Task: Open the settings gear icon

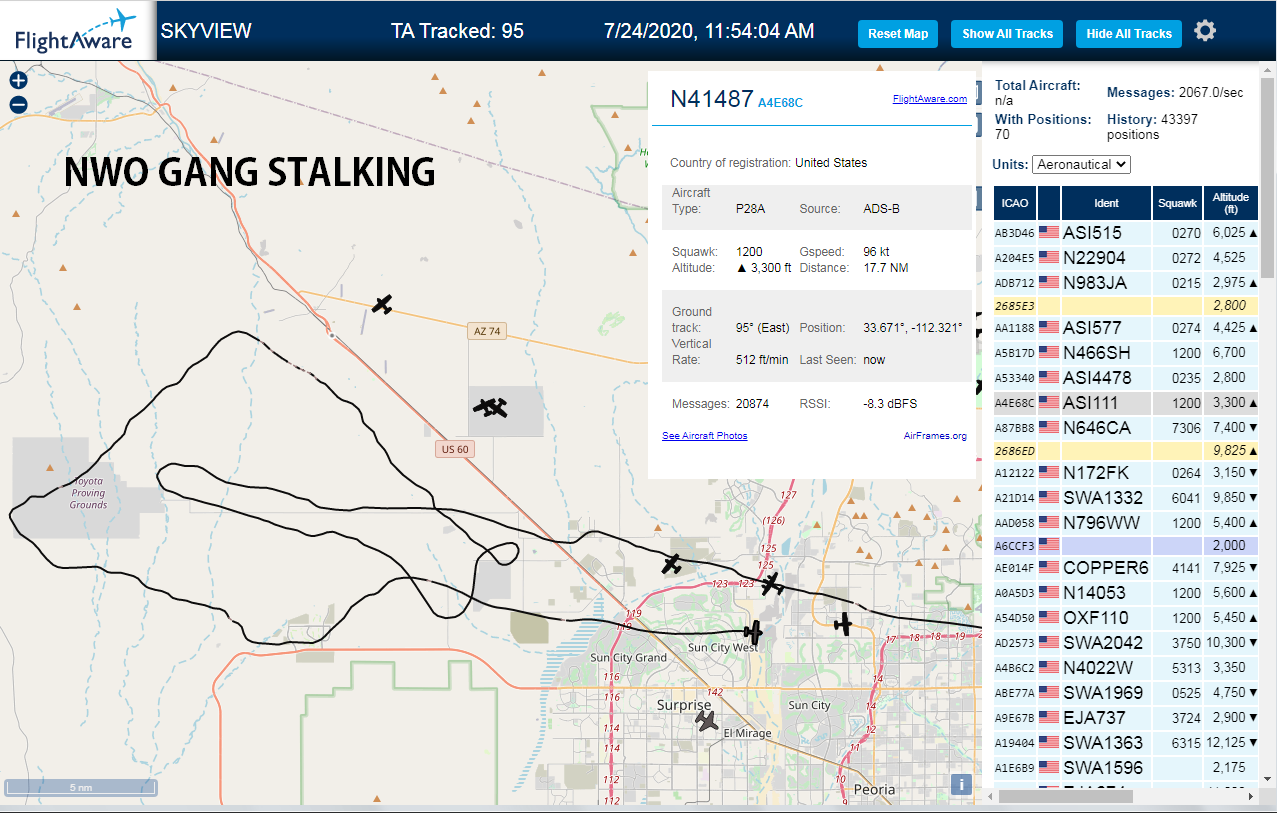Action: coord(1205,31)
